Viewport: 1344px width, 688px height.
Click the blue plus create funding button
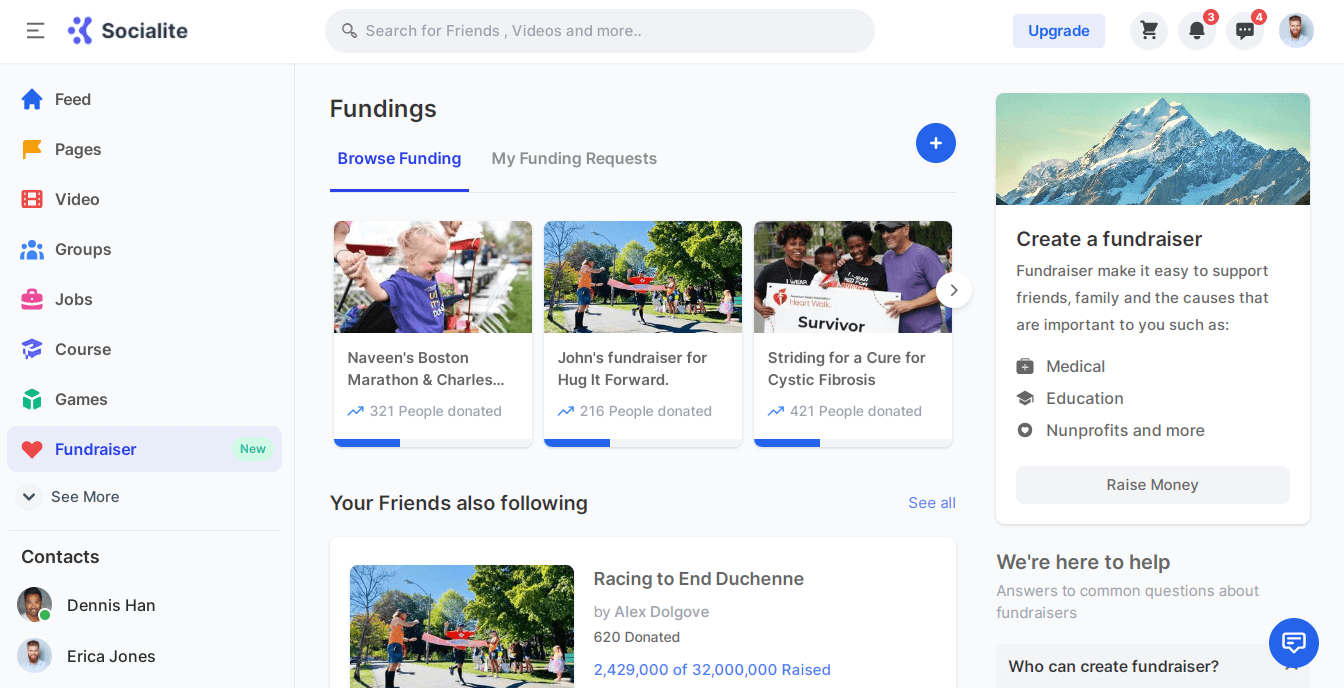coord(936,144)
